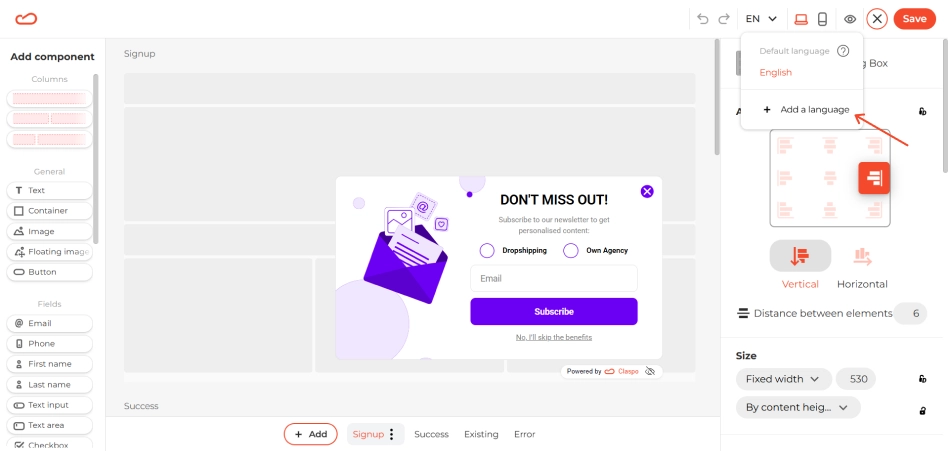Expand the By content height dropdown
This screenshot has width=948, height=451.
pyautogui.click(x=798, y=407)
